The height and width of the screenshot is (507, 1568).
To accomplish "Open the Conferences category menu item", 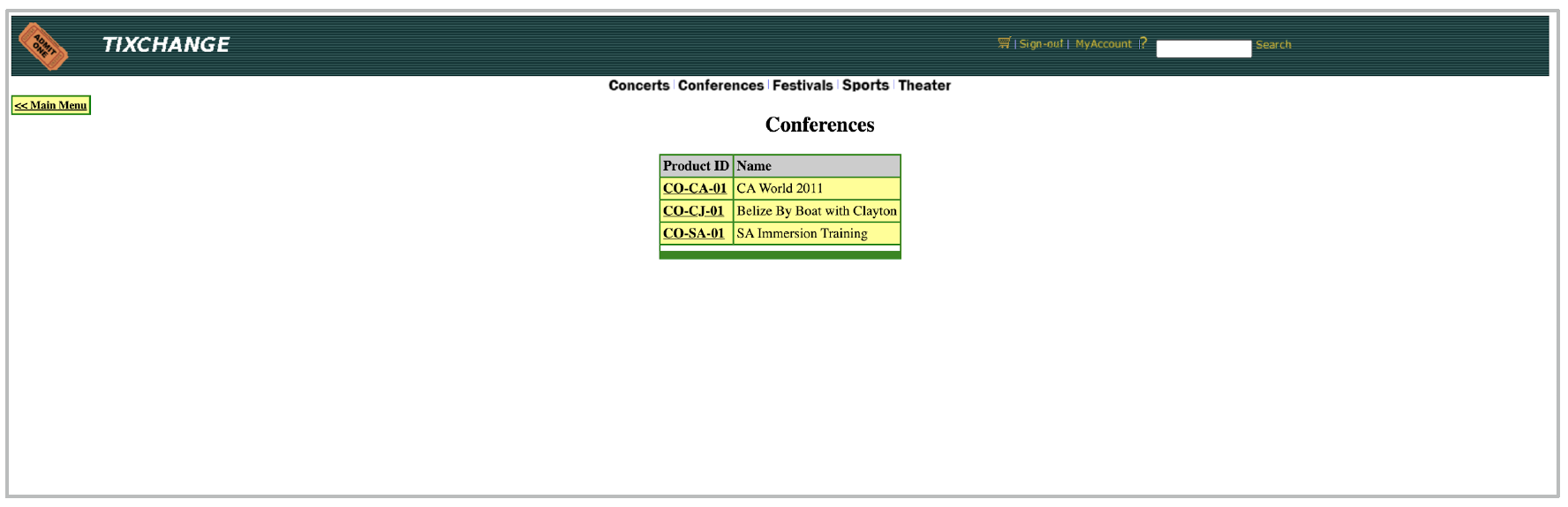I will point(720,85).
